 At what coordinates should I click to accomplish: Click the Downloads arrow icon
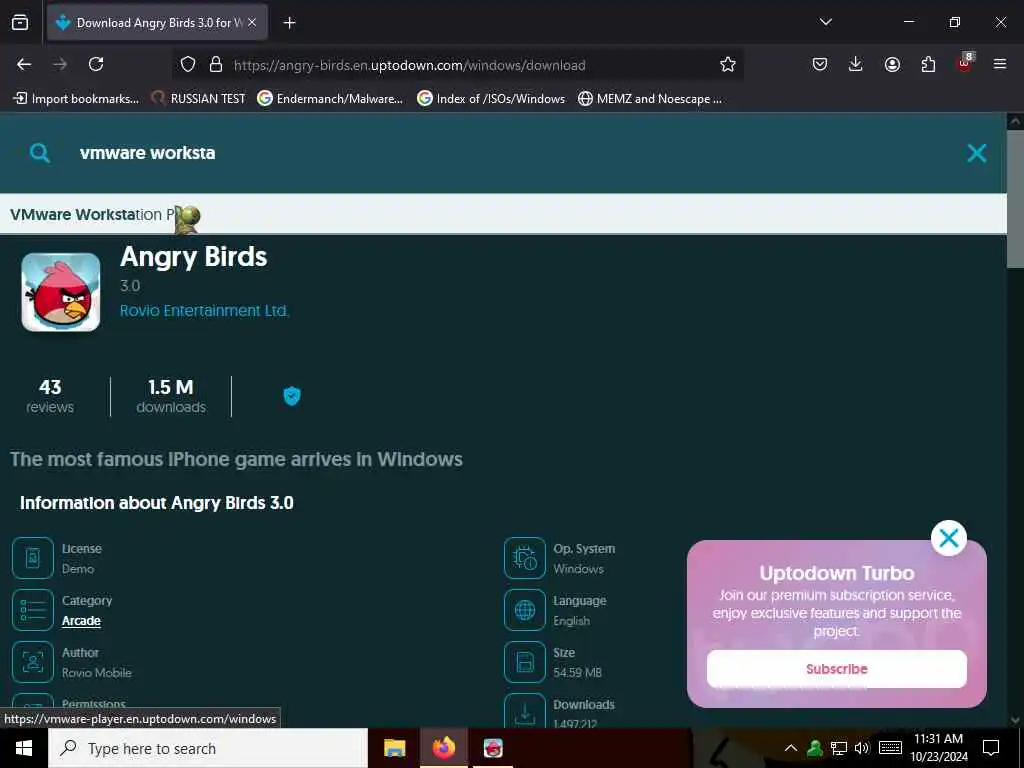(524, 711)
